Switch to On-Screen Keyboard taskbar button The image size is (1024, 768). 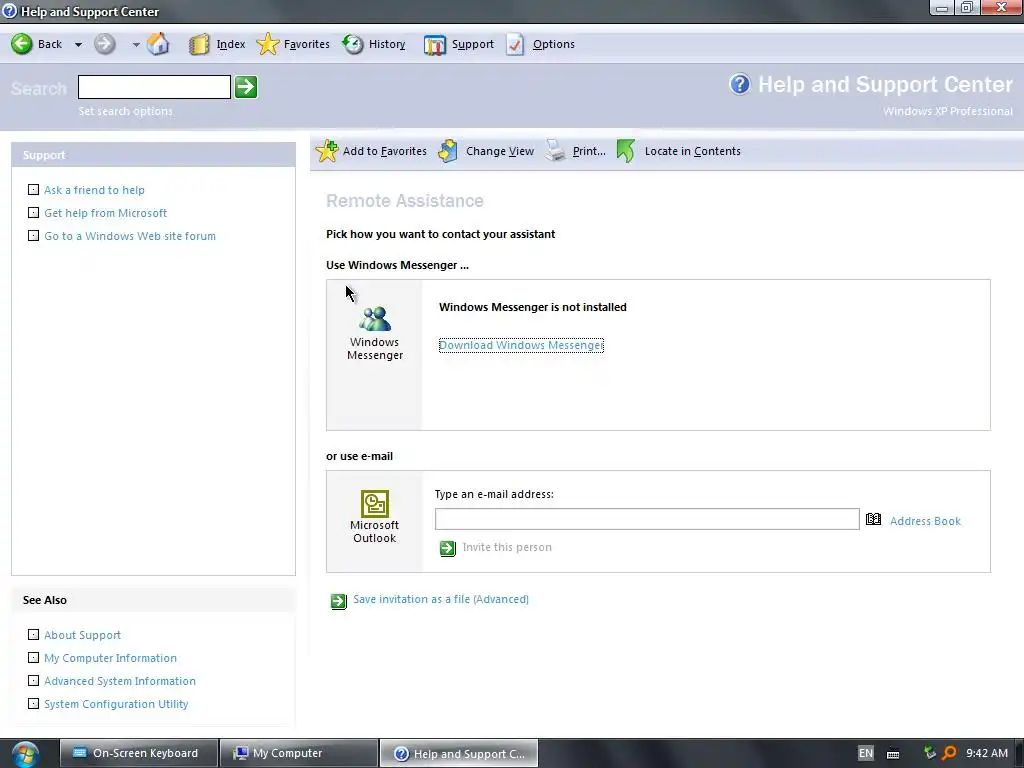pyautogui.click(x=138, y=753)
